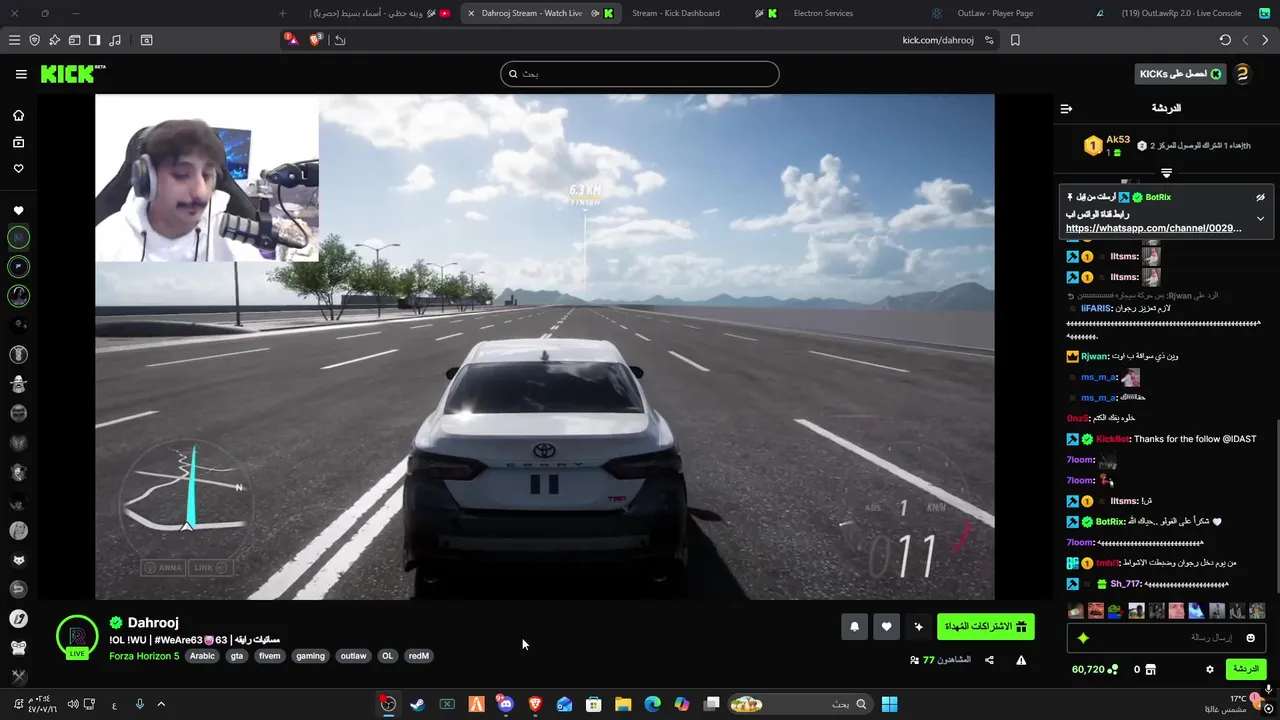Image resolution: width=1280 pixels, height=720 pixels.
Task: Open the Kick sidebar hamburger menu
Action: [21, 74]
